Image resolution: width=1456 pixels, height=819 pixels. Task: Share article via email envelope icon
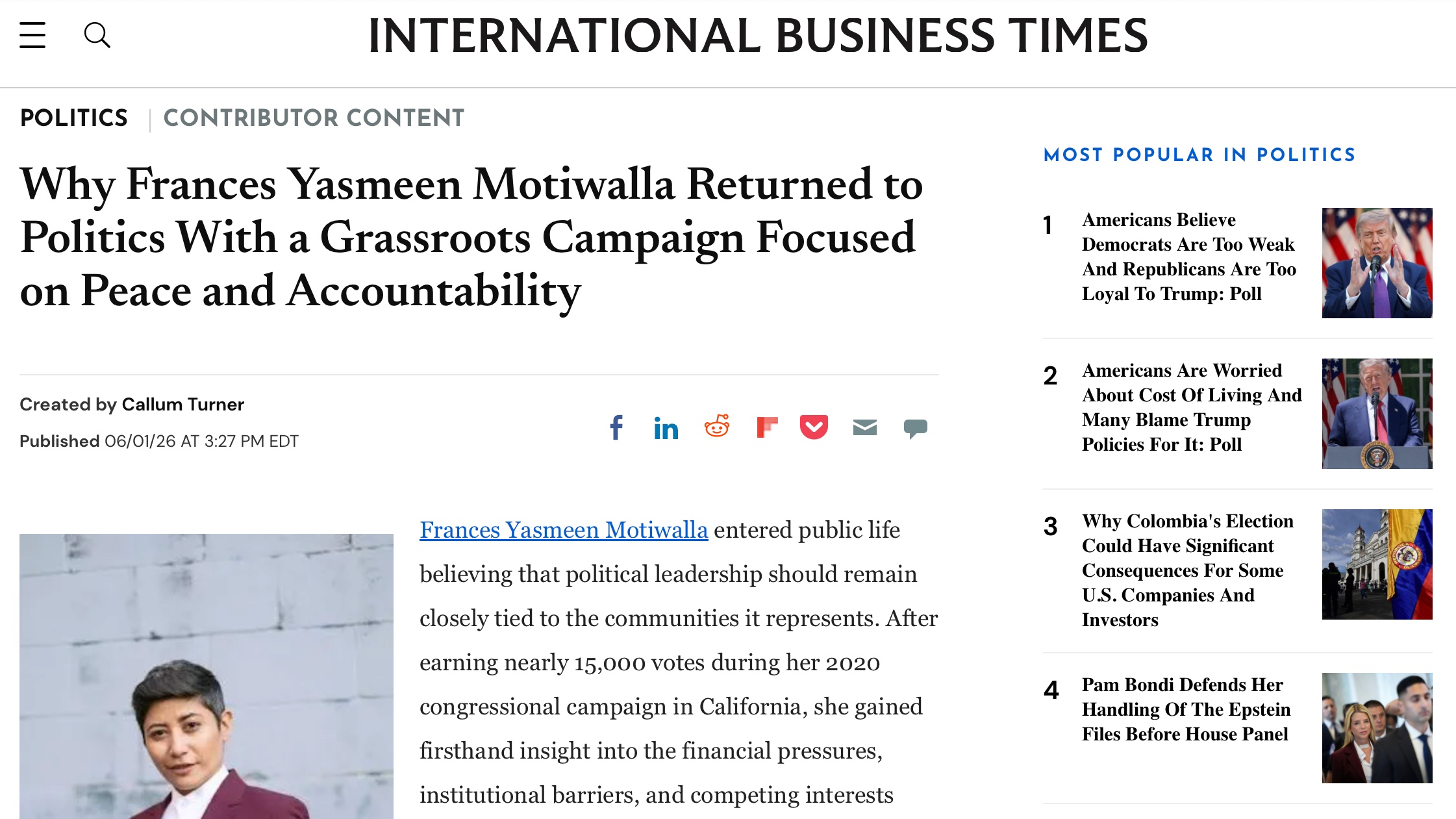point(864,427)
